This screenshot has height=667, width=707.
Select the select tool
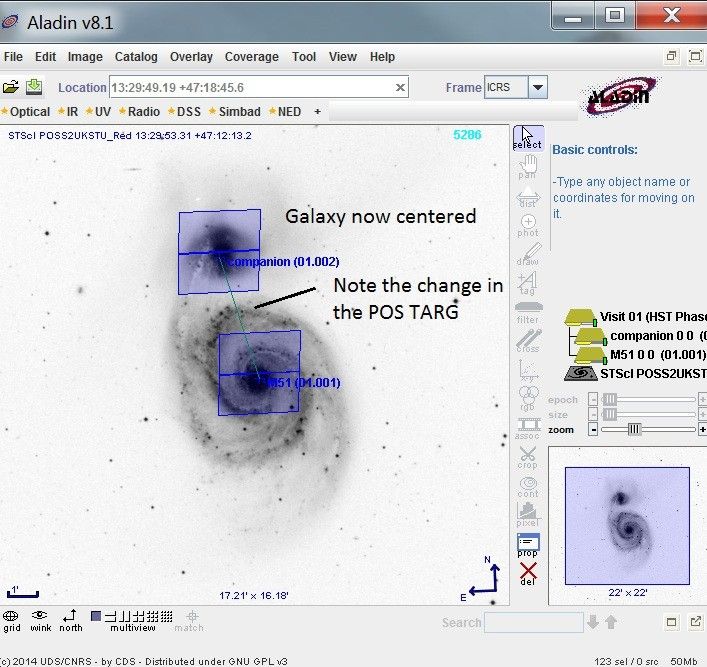(528, 138)
